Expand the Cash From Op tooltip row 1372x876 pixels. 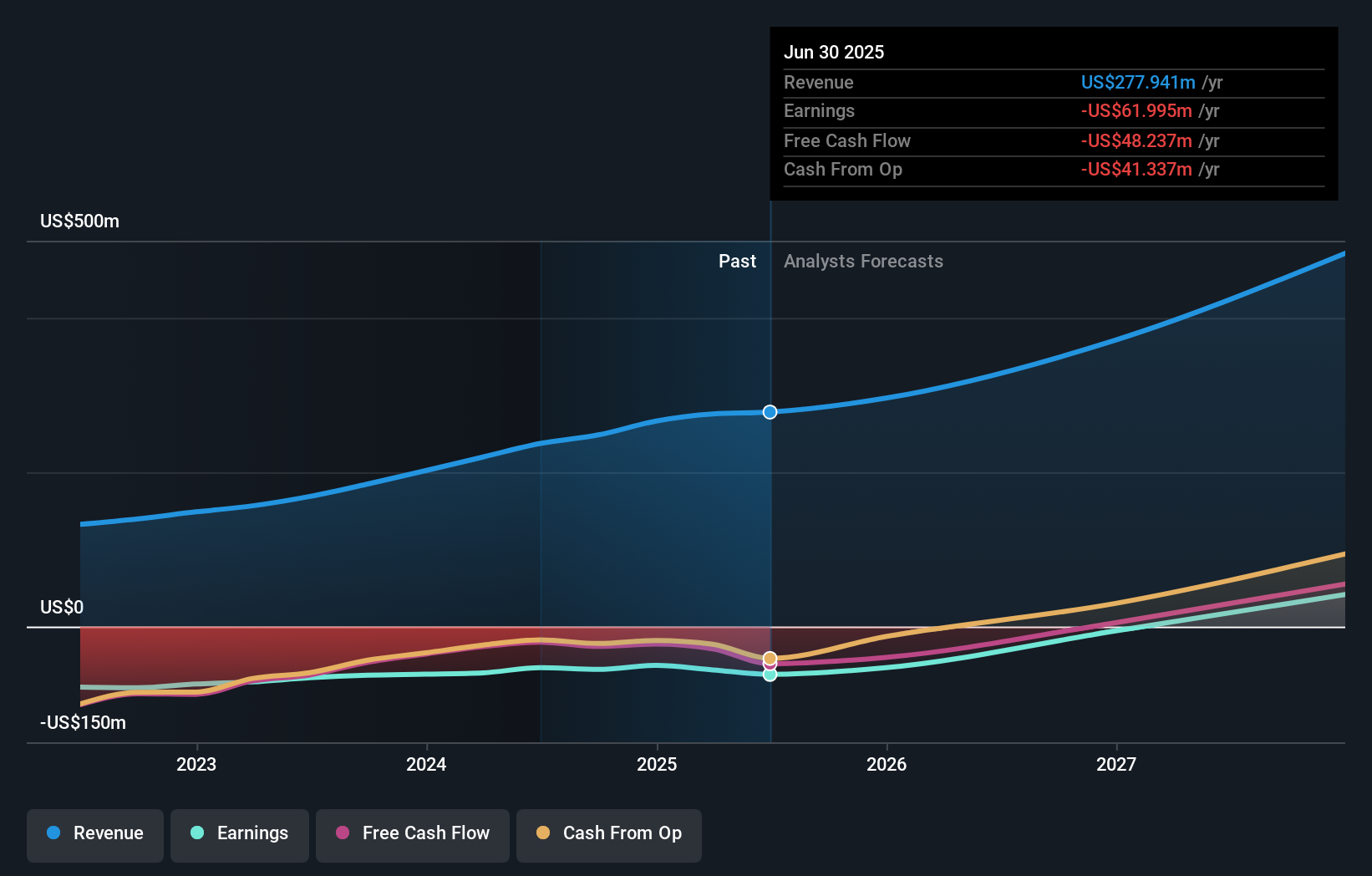[843, 169]
